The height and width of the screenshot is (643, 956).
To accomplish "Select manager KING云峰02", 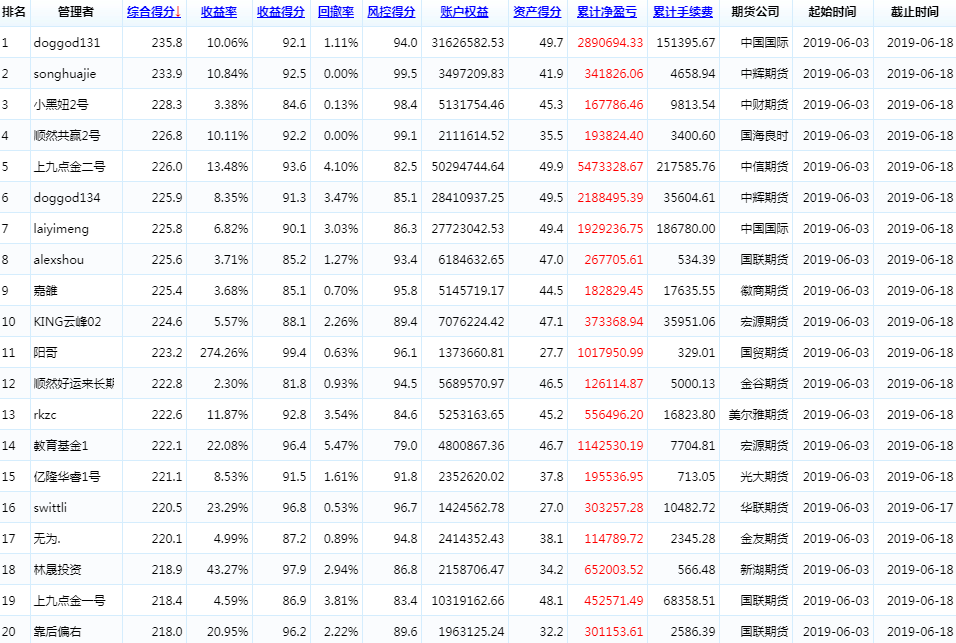I will point(68,322).
